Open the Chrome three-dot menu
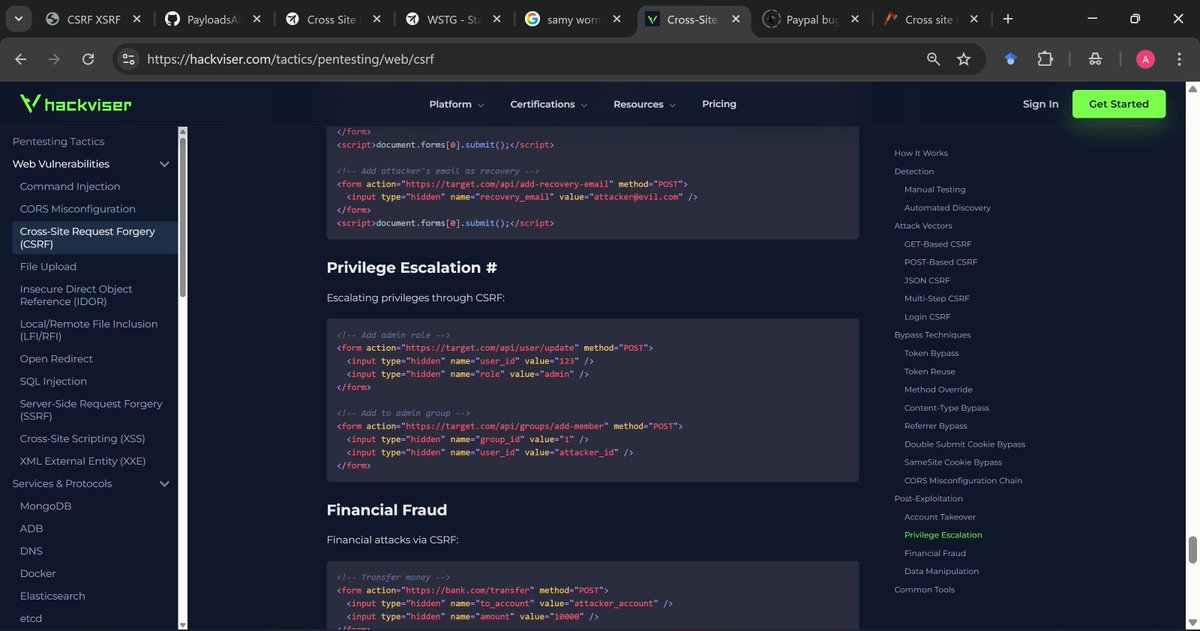 (x=1178, y=59)
